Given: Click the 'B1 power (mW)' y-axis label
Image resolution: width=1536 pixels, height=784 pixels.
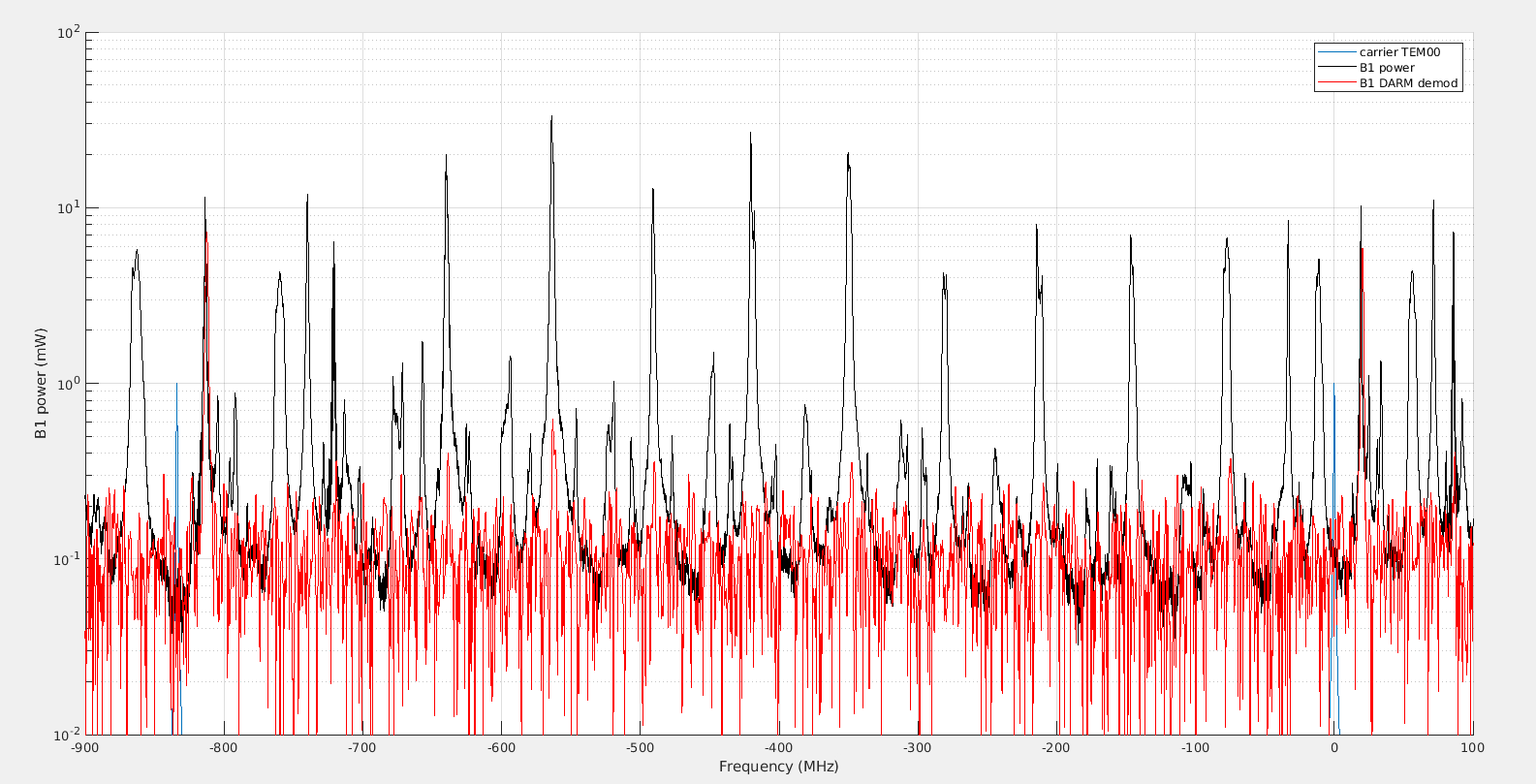Looking at the screenshot, I should tap(42, 384).
